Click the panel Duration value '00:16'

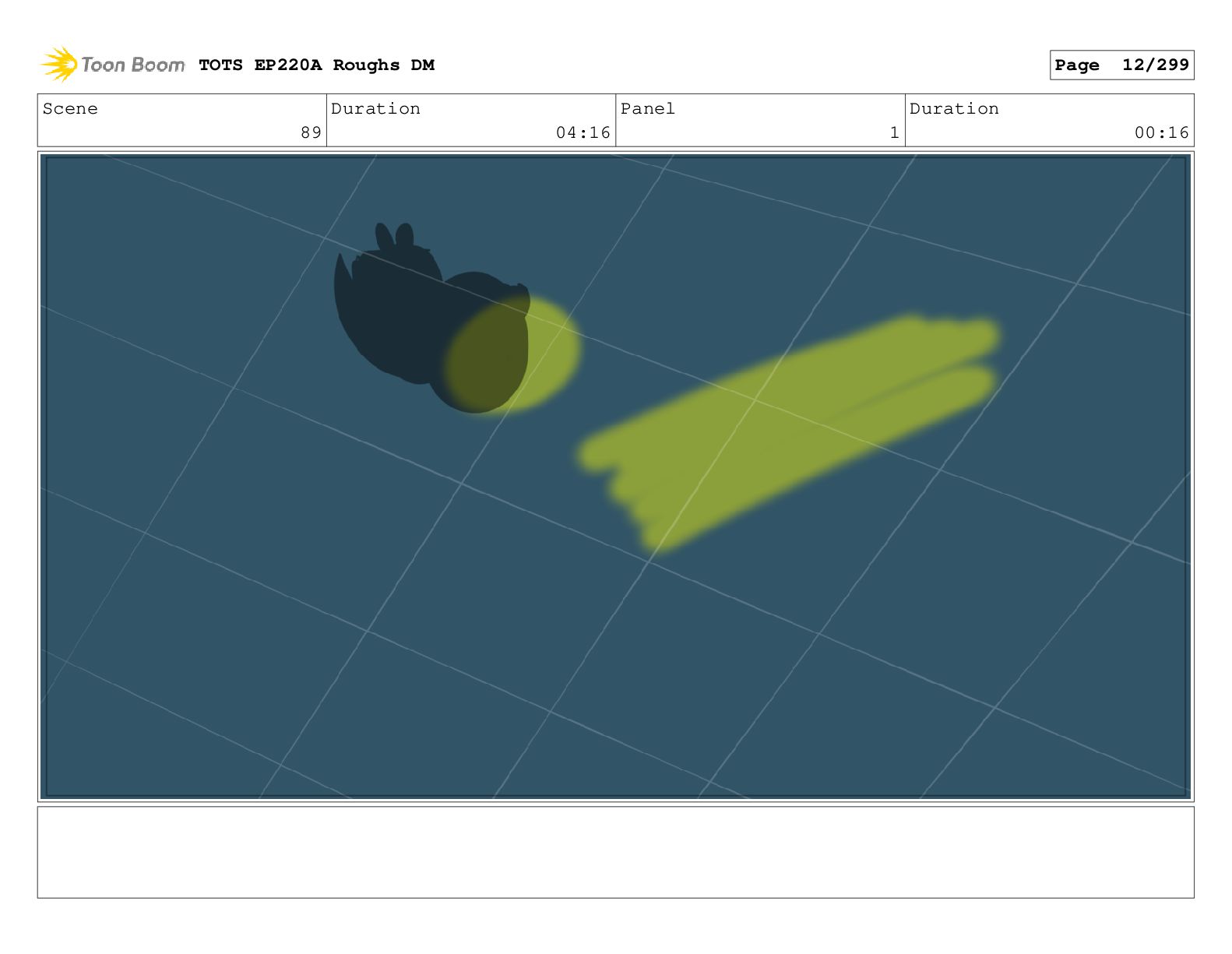(1161, 132)
